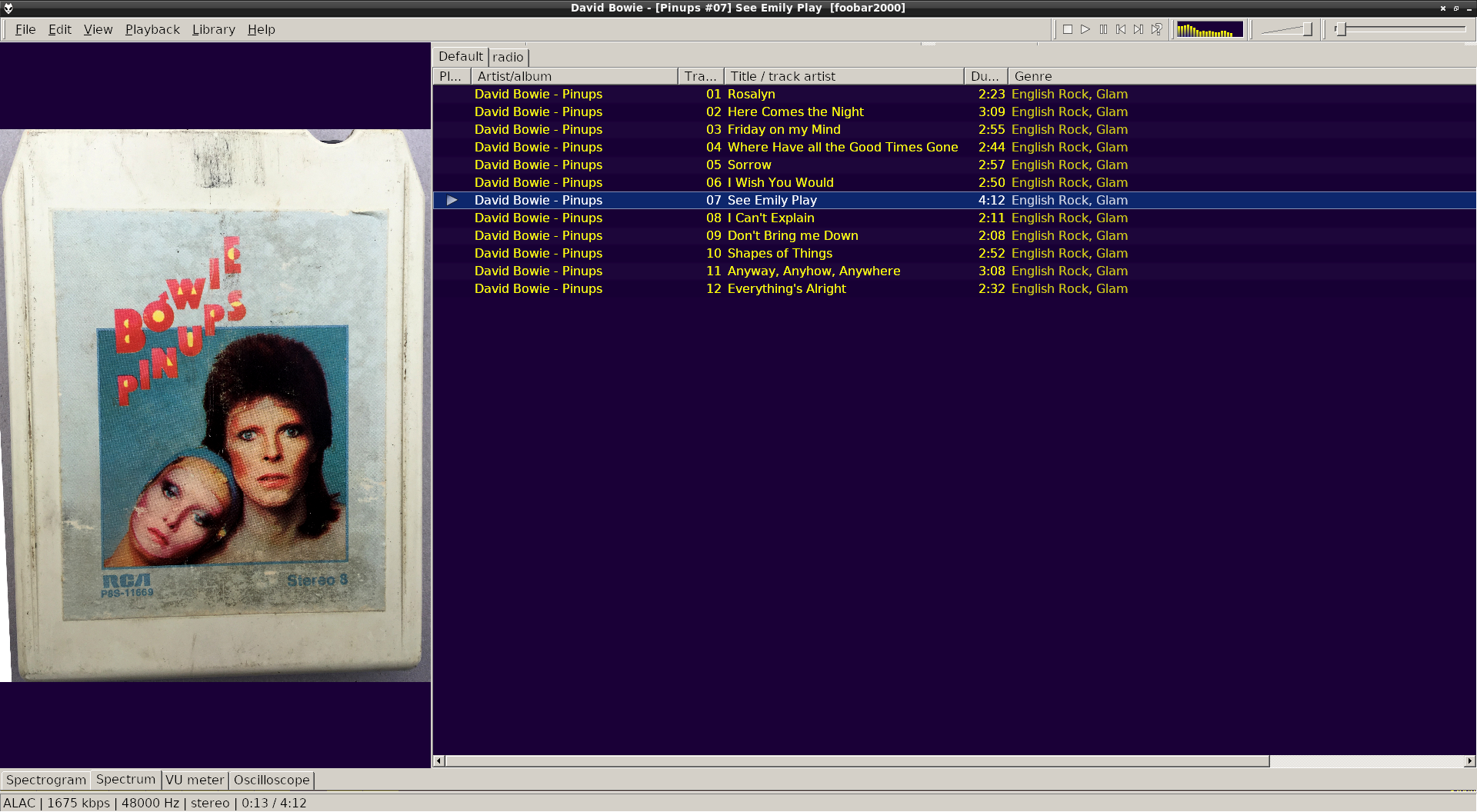Viewport: 1477px width, 812px height.
Task: Select Where Have all the Good Times Gone
Action: point(954,147)
